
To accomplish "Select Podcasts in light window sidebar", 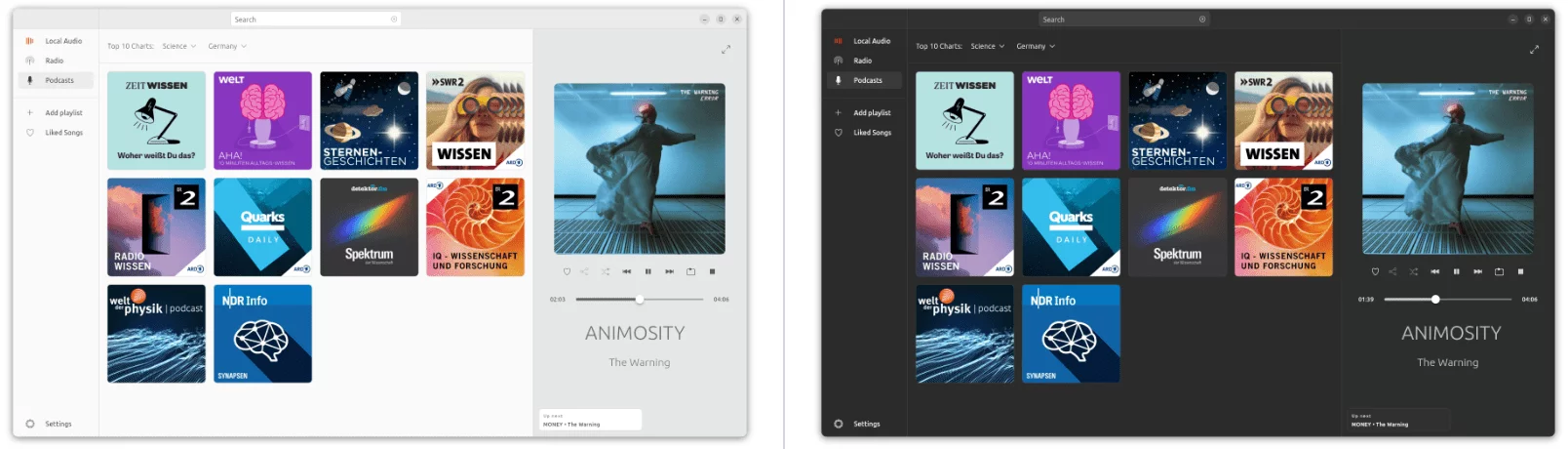I will [x=56, y=80].
